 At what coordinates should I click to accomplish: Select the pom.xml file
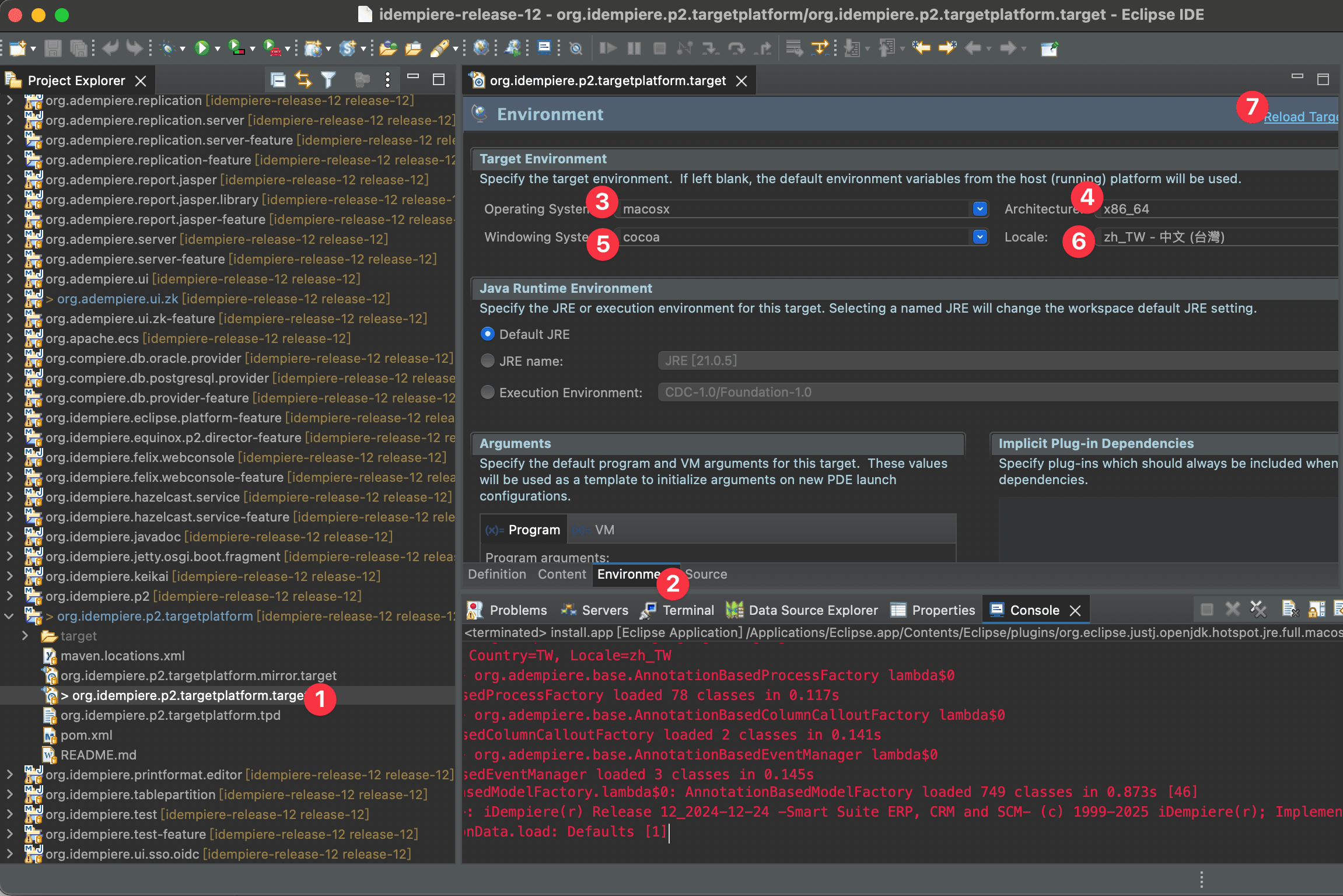coord(86,735)
